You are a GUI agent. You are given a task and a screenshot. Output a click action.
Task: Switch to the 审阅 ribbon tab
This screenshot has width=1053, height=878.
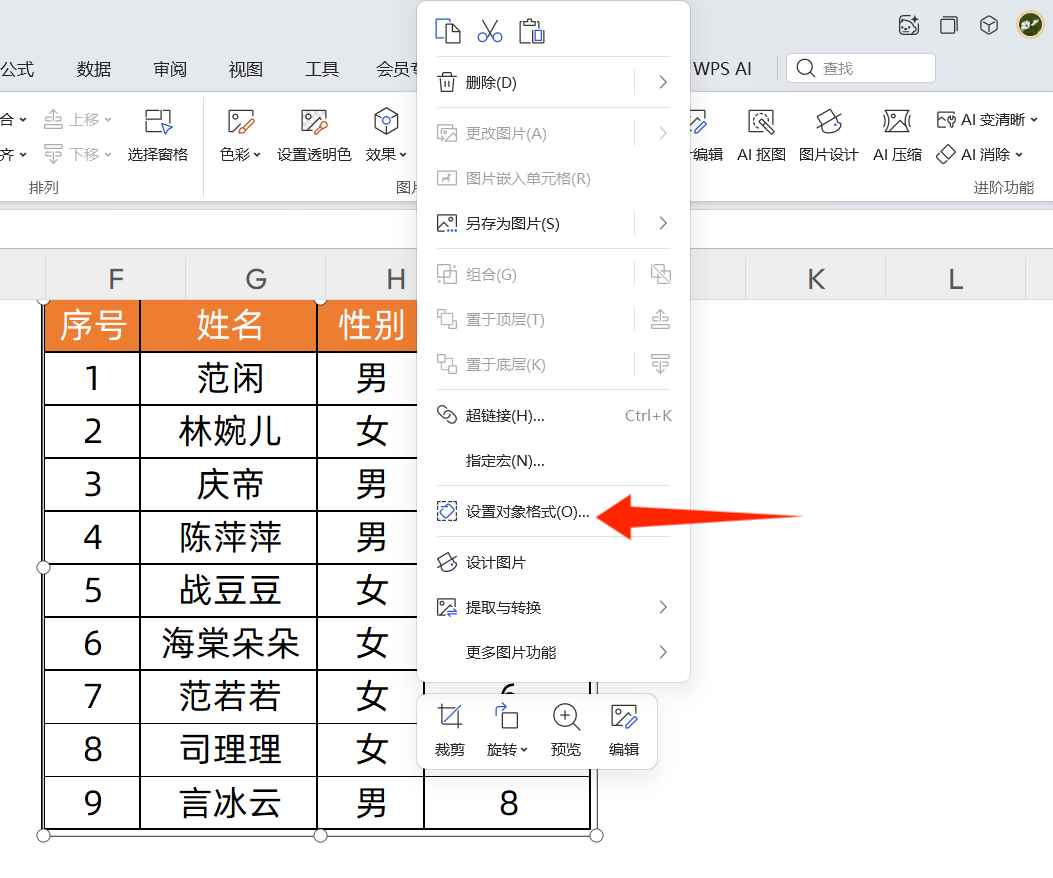click(169, 69)
